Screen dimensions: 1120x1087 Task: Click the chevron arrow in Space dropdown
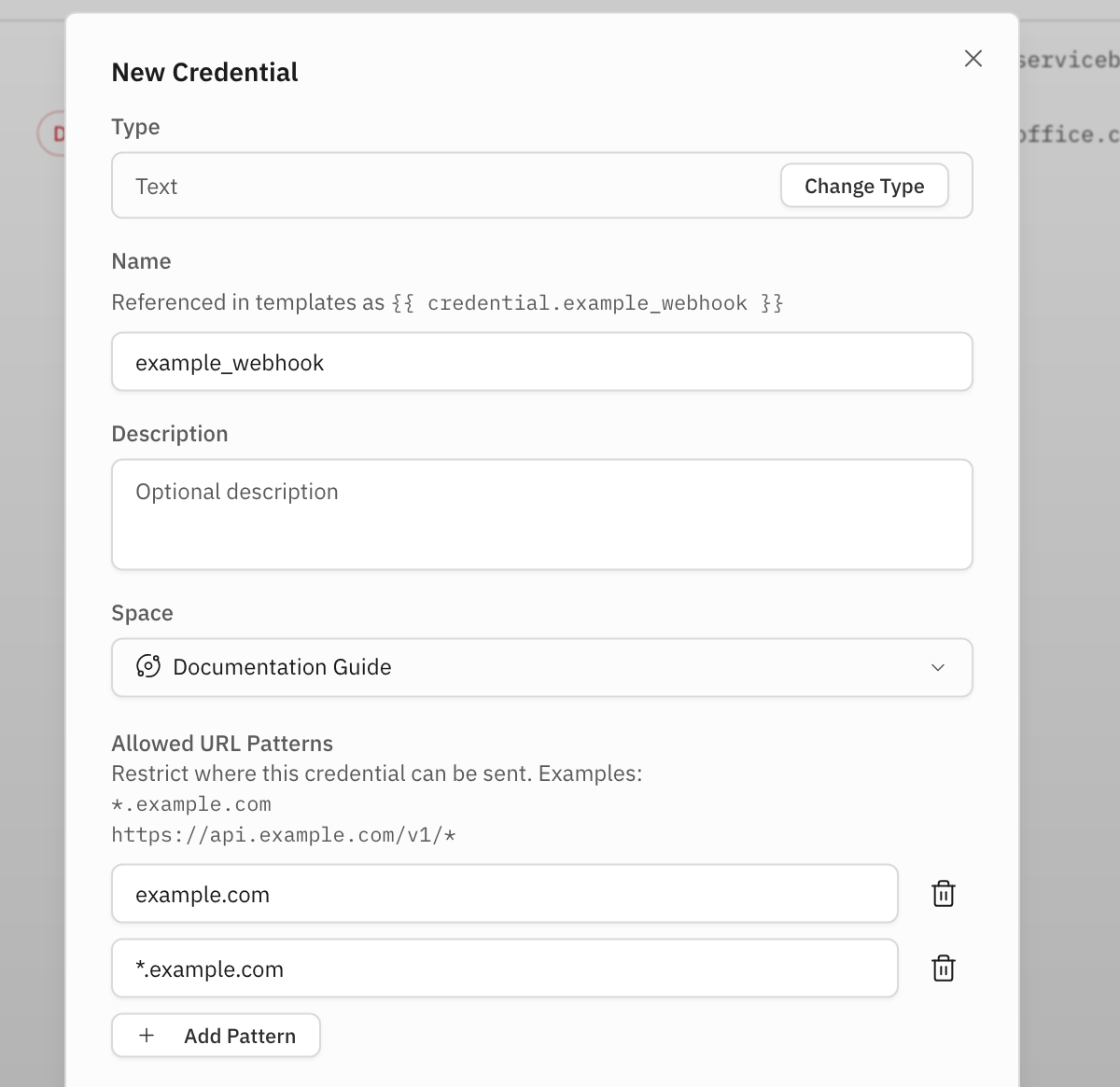[x=938, y=667]
